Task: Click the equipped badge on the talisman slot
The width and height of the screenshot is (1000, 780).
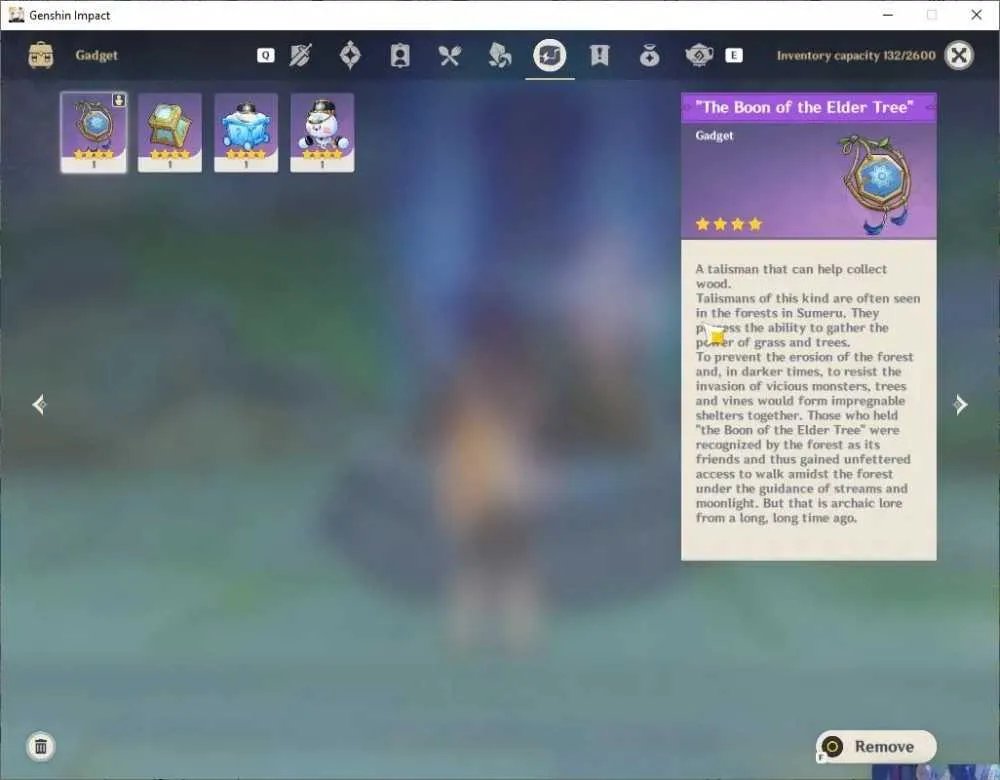Action: [x=119, y=100]
